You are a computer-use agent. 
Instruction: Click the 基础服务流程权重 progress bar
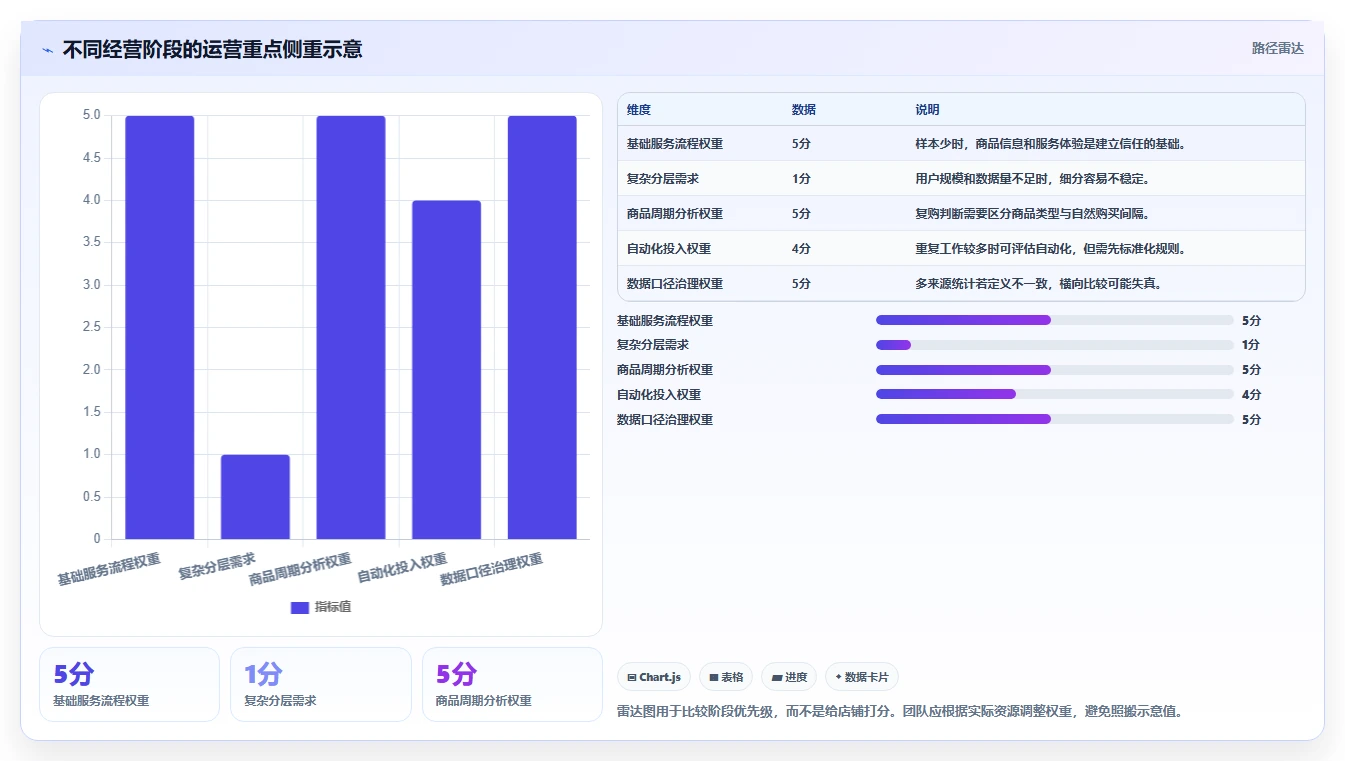(1055, 320)
